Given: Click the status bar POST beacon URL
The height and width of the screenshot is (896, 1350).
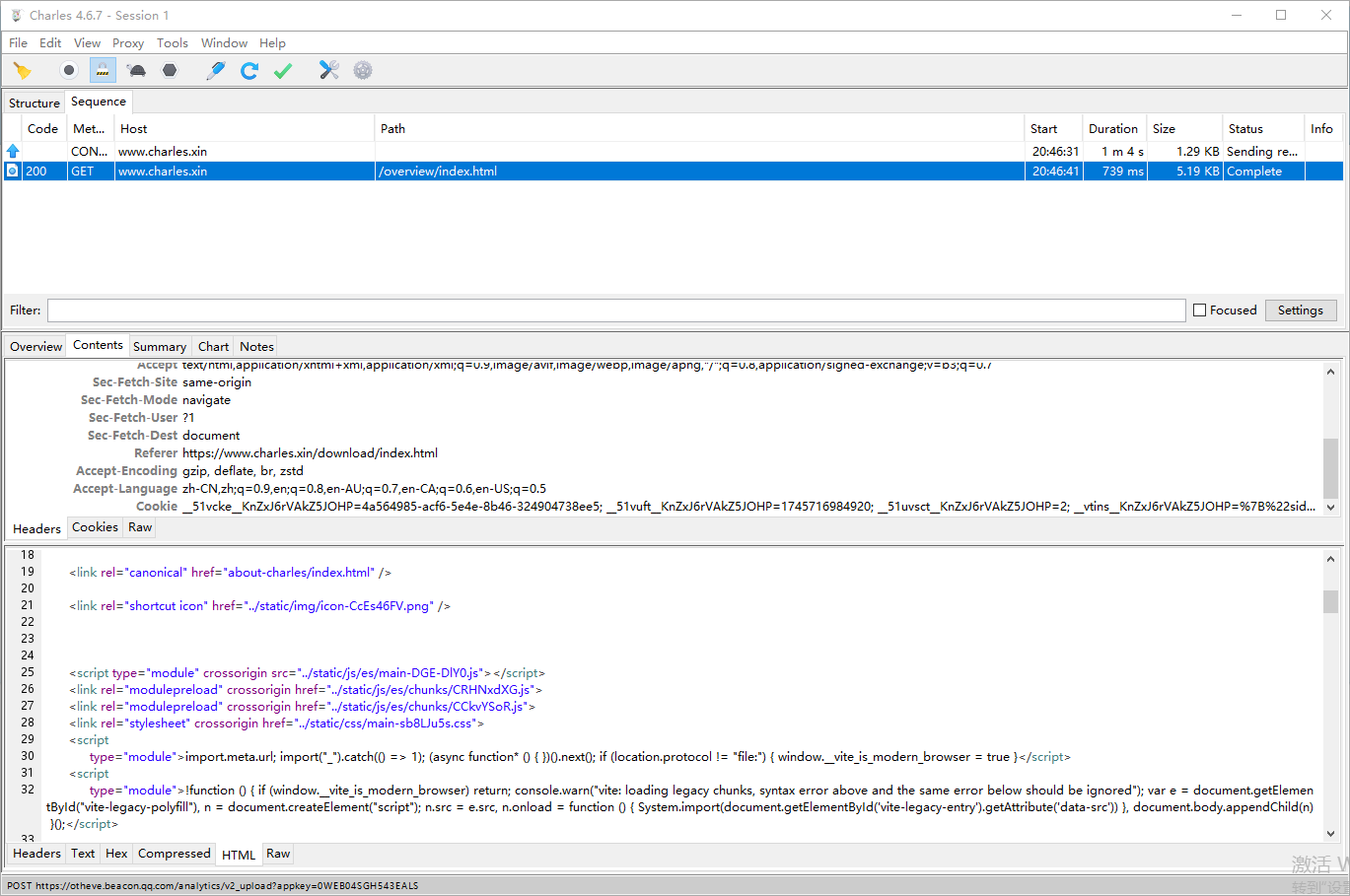Looking at the screenshot, I should click(x=213, y=885).
